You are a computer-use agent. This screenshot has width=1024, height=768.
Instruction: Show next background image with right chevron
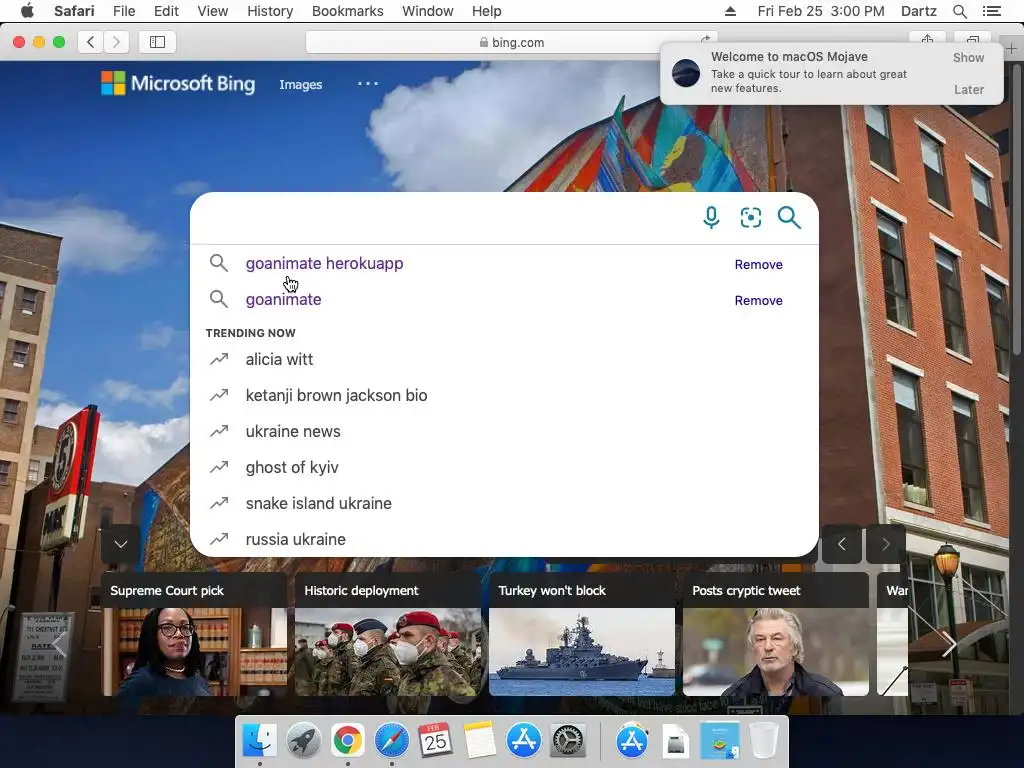(885, 544)
